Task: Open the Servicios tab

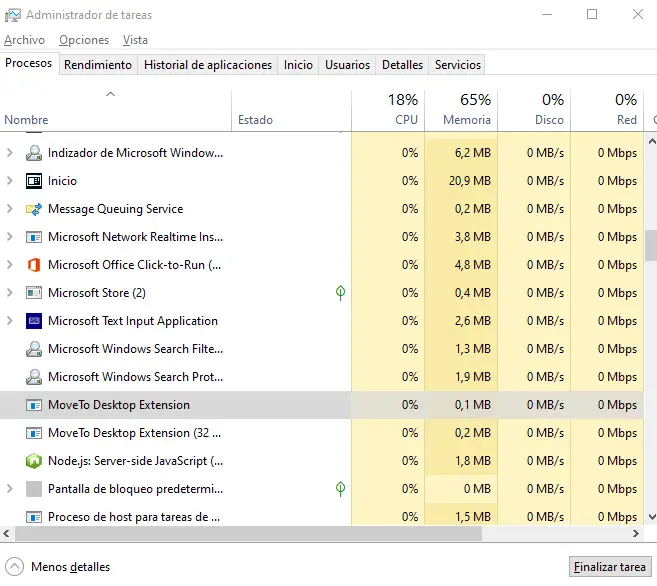Action: 457,65
